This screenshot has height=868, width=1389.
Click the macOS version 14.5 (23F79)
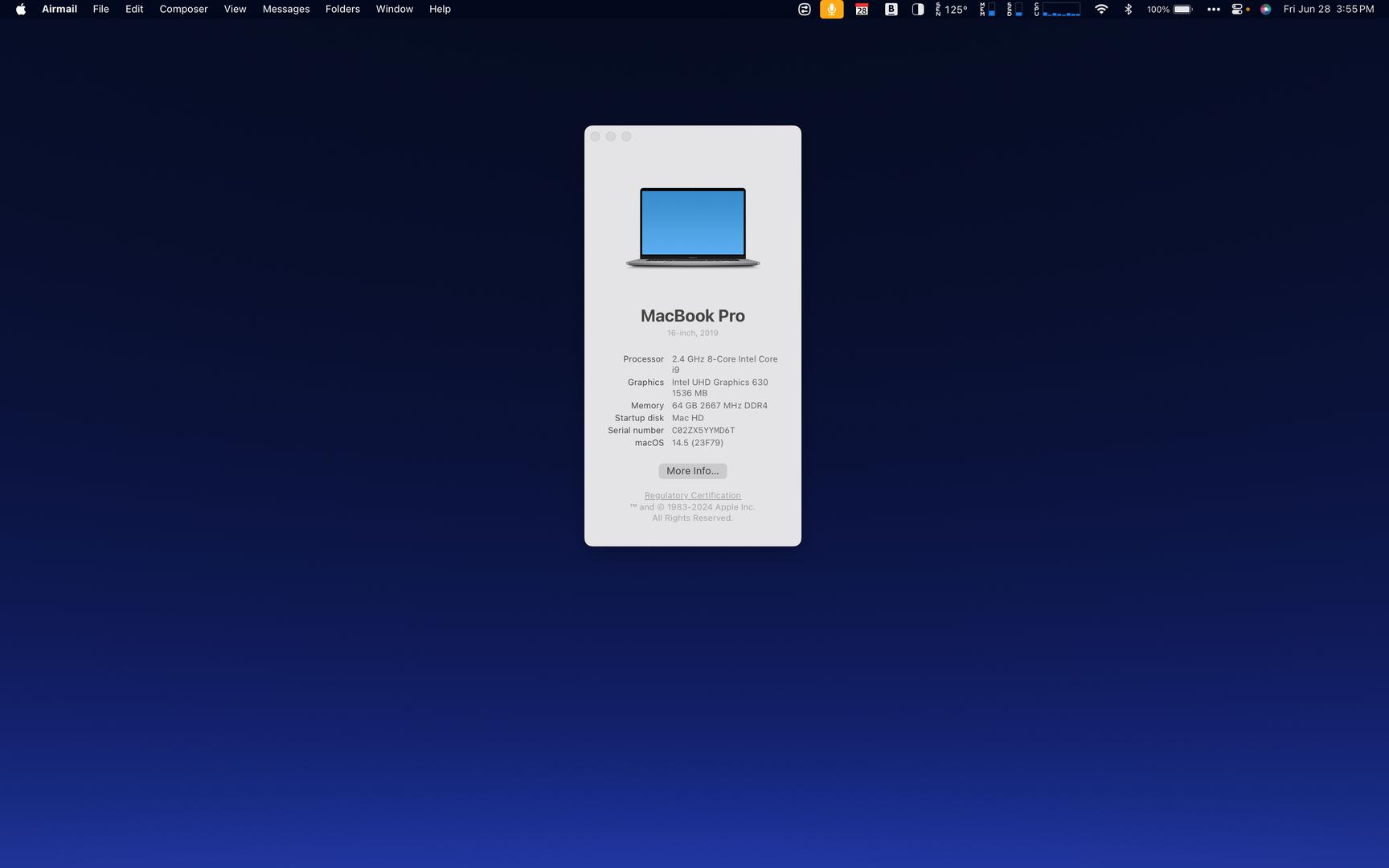coord(698,443)
